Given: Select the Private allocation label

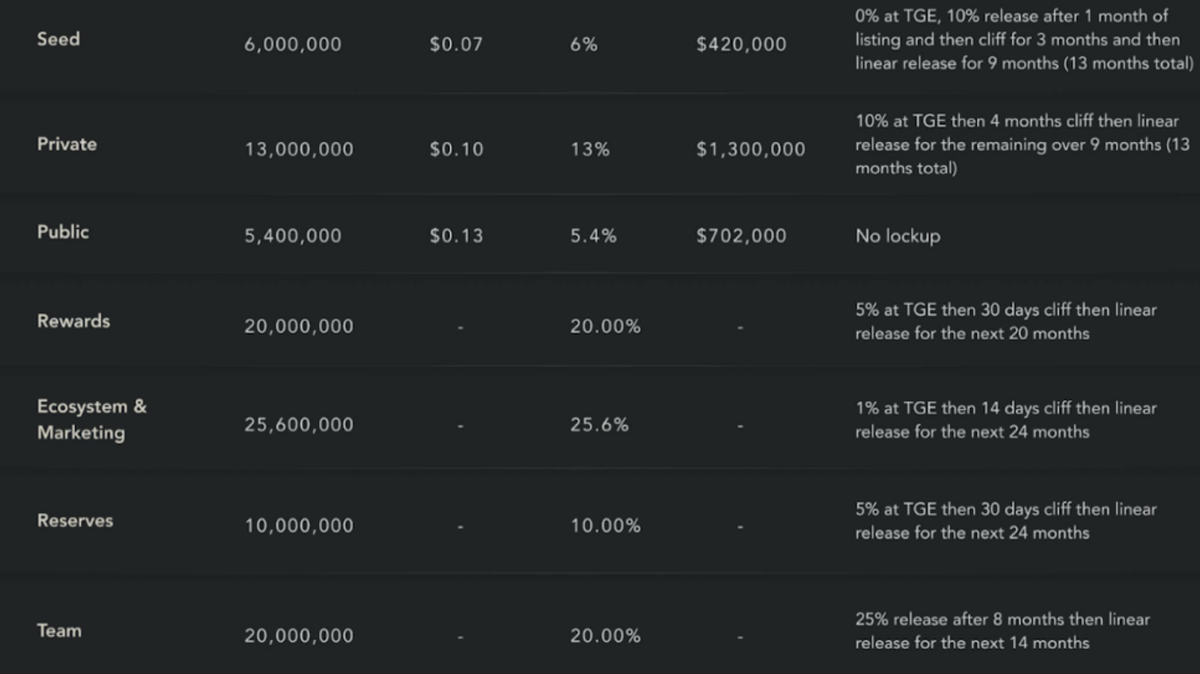Looking at the screenshot, I should [67, 144].
